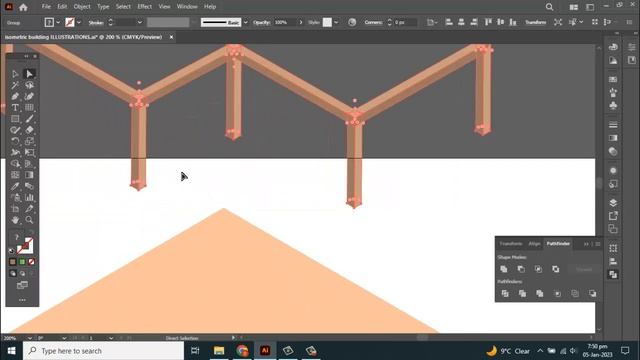Set paint mode to None
Screen dimensions: 640x360
[x=31, y=262]
